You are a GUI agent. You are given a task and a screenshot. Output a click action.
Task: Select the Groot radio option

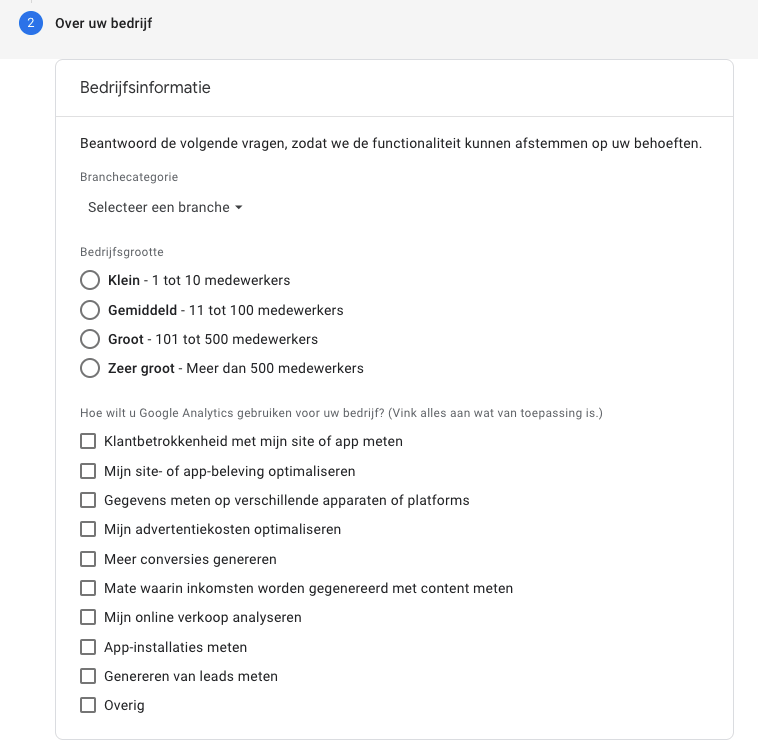tap(90, 339)
